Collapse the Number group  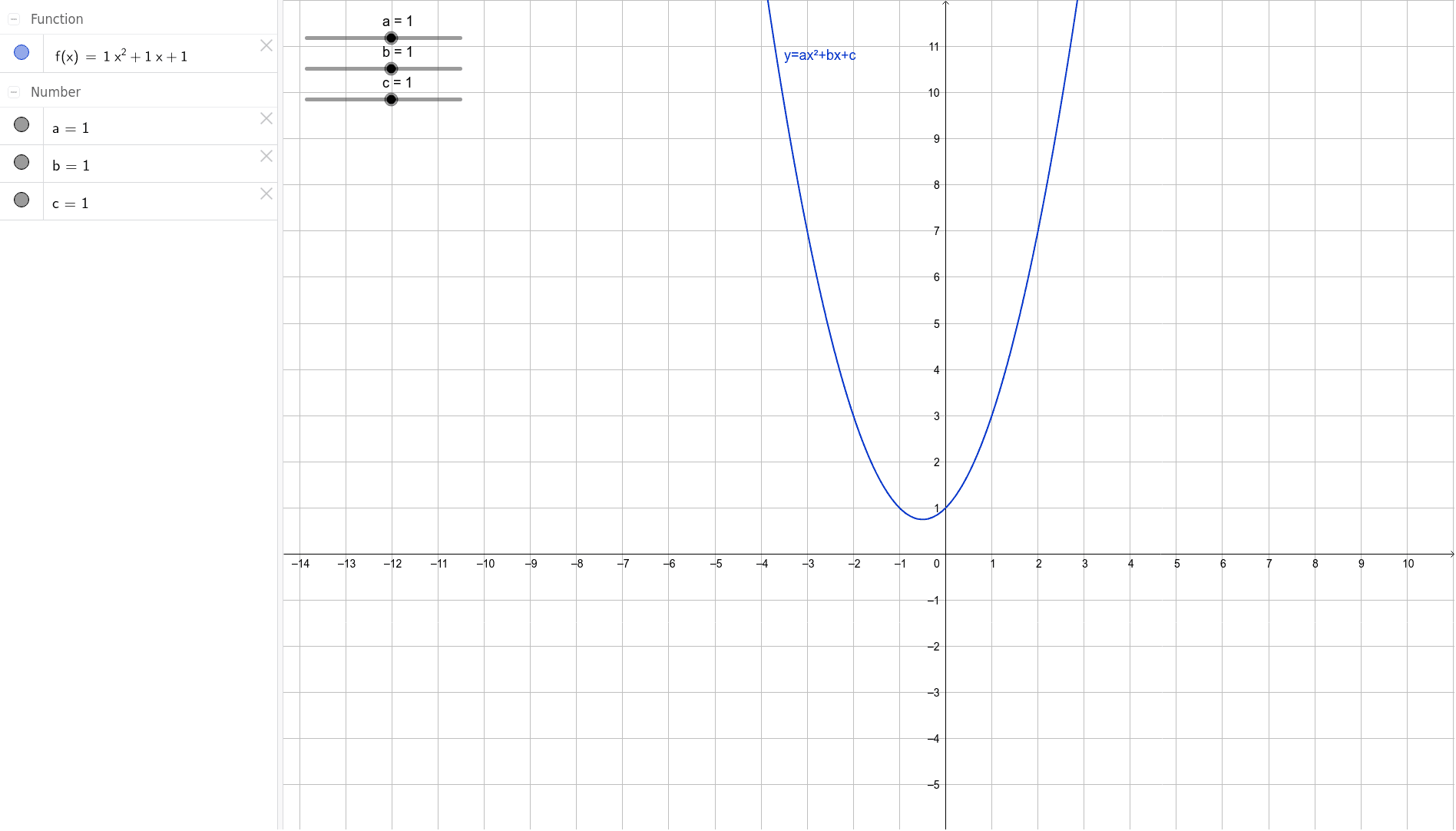coord(14,92)
